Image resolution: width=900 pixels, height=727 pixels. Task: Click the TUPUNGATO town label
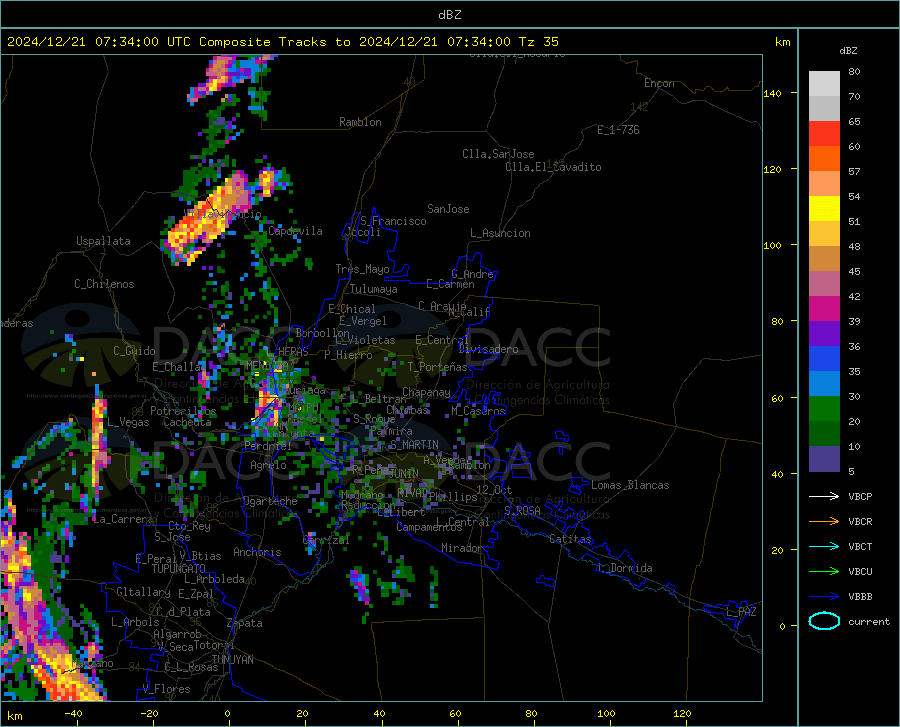(179, 569)
